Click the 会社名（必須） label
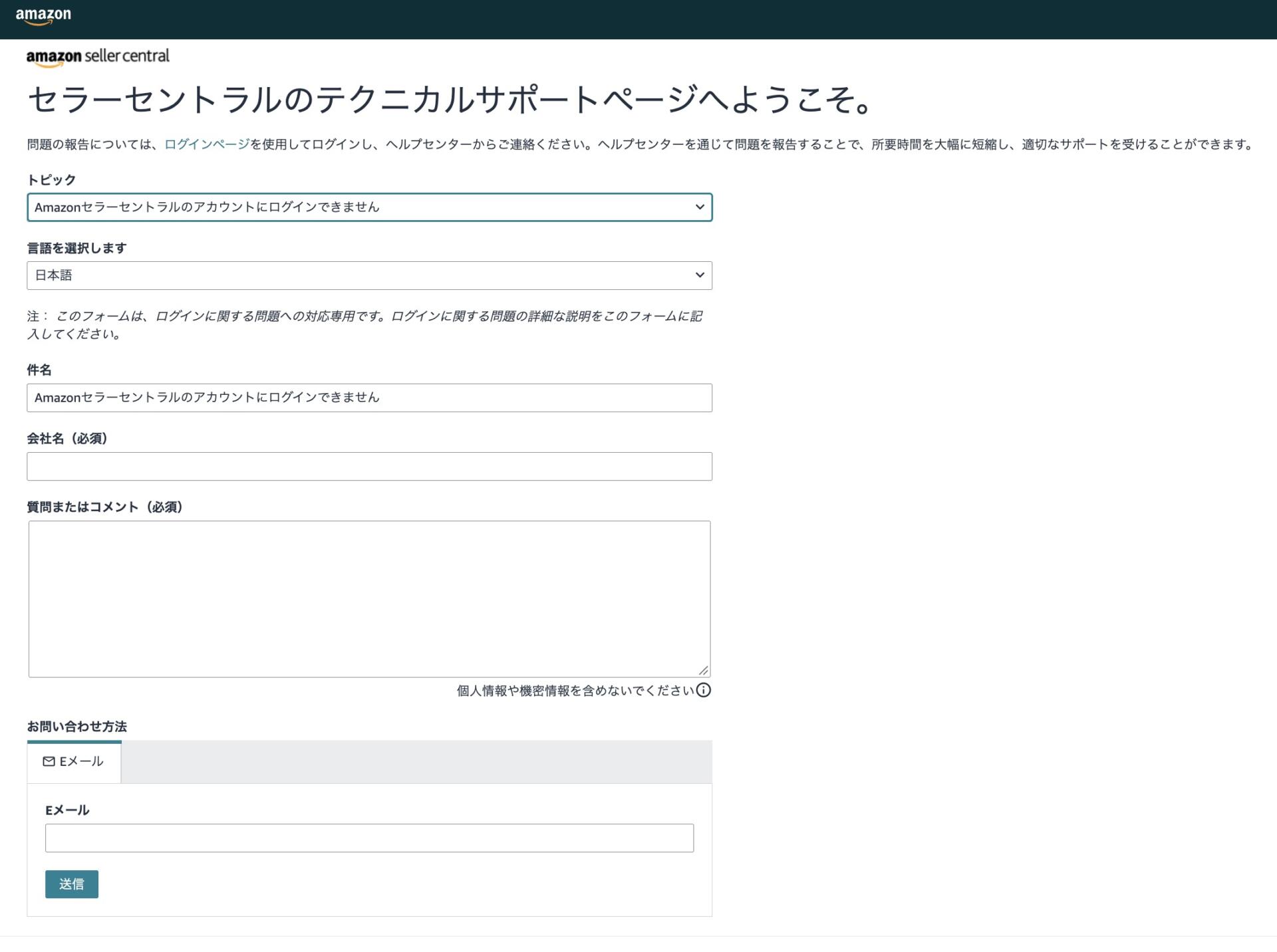Viewport: 1277px width, 952px height. (67, 438)
